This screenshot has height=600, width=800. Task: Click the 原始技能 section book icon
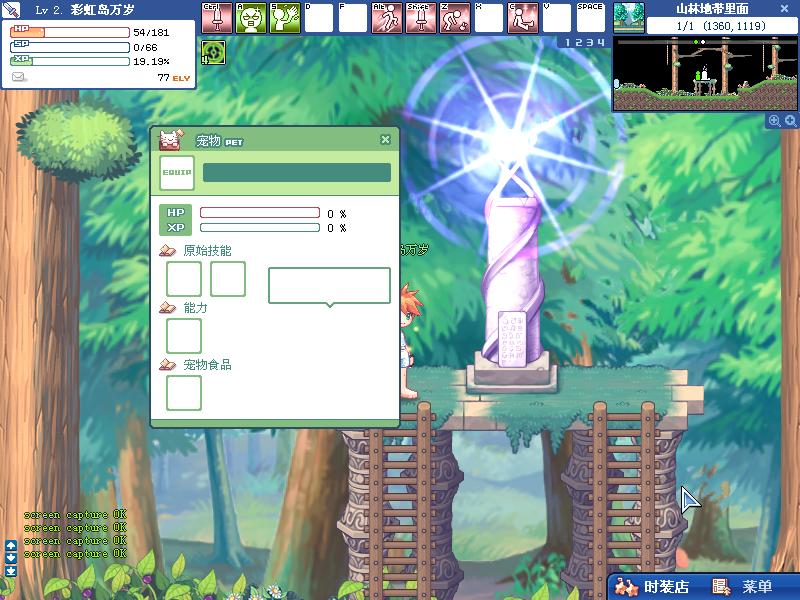pyautogui.click(x=168, y=251)
